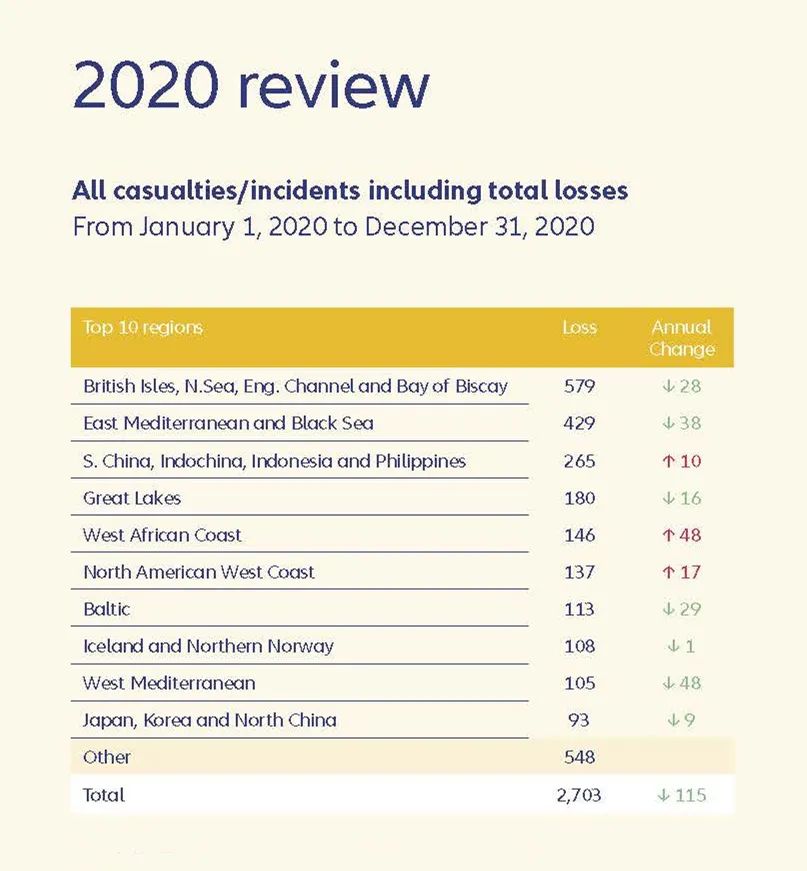Click Iceland and Northern Norway
Image resolution: width=807 pixels, height=871 pixels.
click(x=208, y=646)
